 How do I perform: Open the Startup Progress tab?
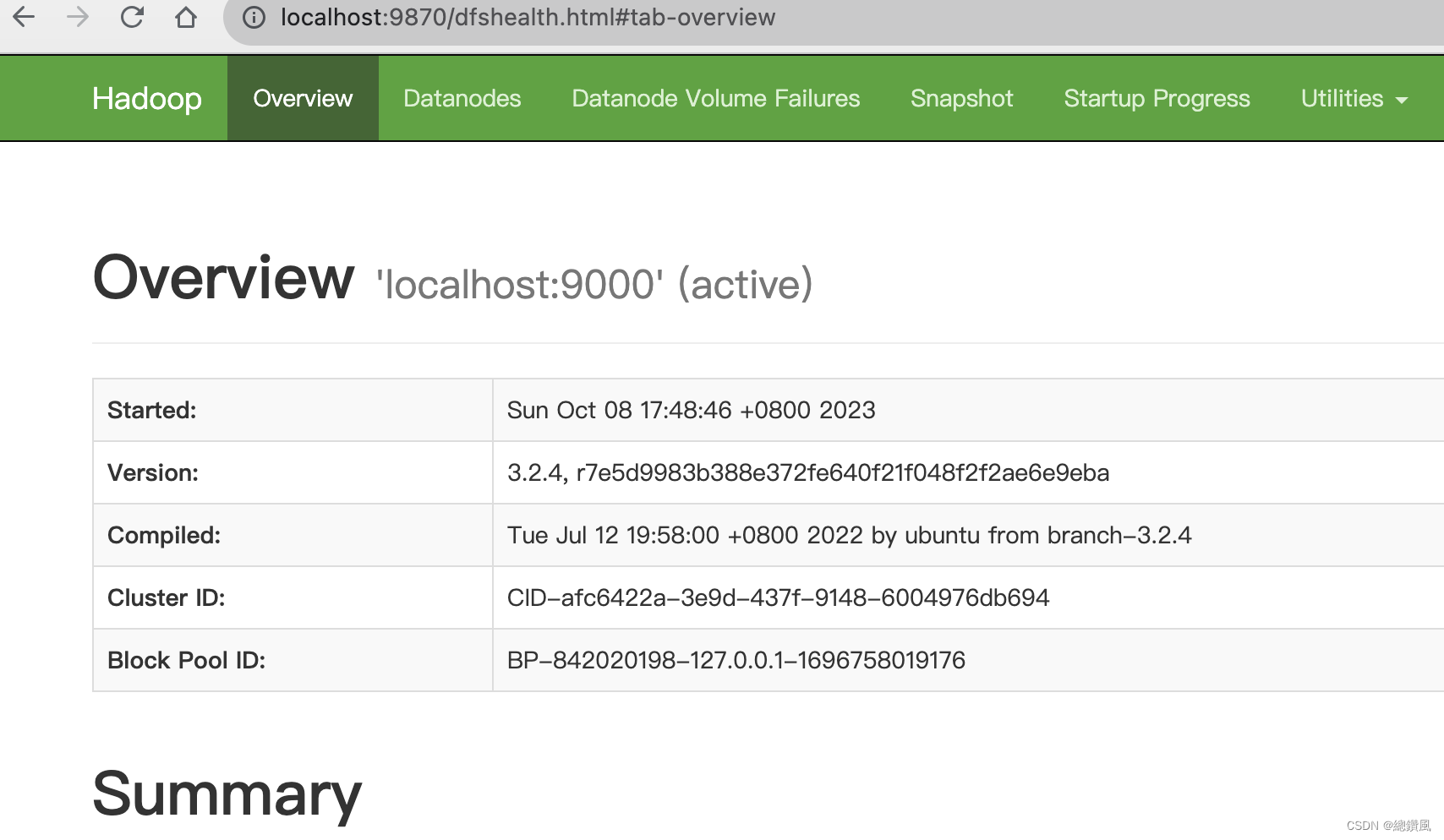[x=1157, y=98]
